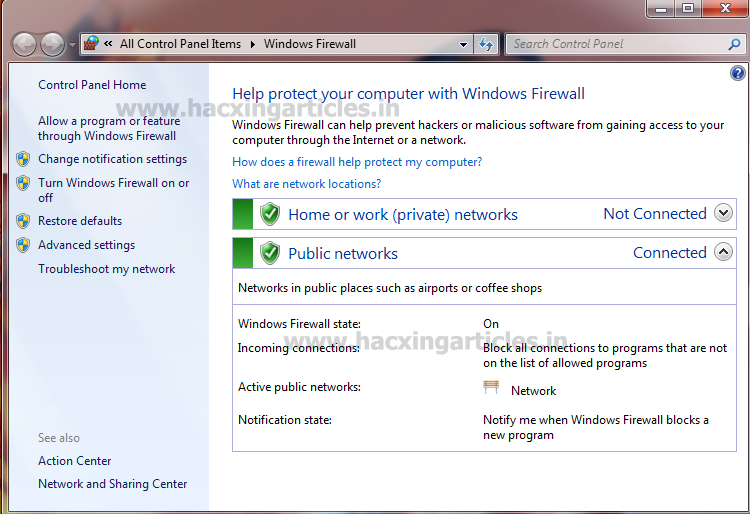Select Home or work (private) networks header
The height and width of the screenshot is (514, 750).
coord(403,215)
